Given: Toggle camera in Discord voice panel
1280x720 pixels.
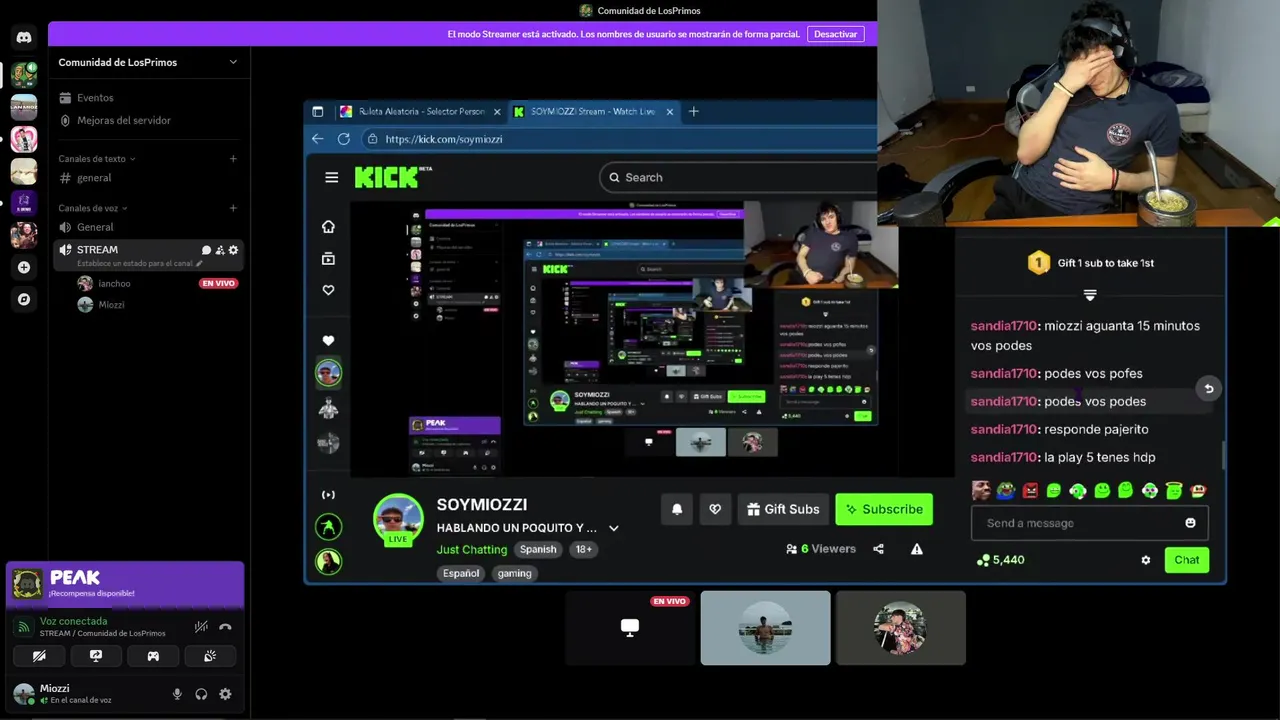Looking at the screenshot, I should 39,656.
